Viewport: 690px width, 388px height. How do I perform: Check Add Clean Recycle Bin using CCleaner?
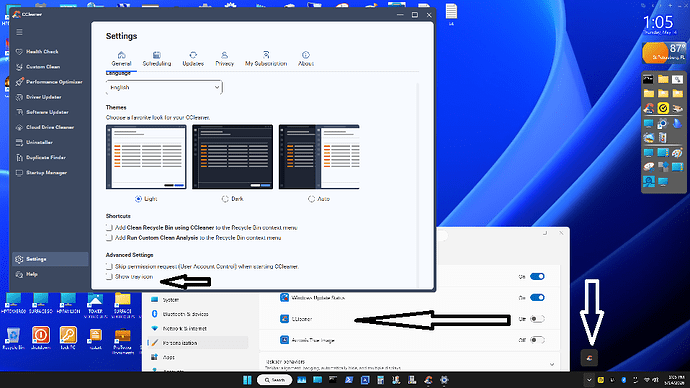(109, 227)
